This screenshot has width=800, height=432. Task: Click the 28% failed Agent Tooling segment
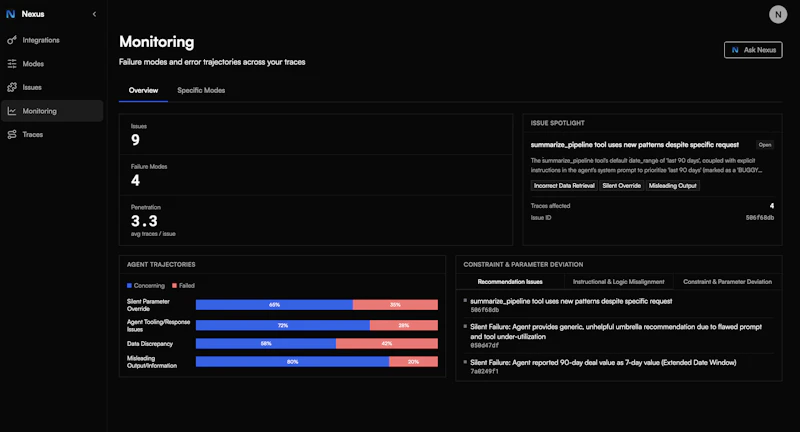pos(404,325)
